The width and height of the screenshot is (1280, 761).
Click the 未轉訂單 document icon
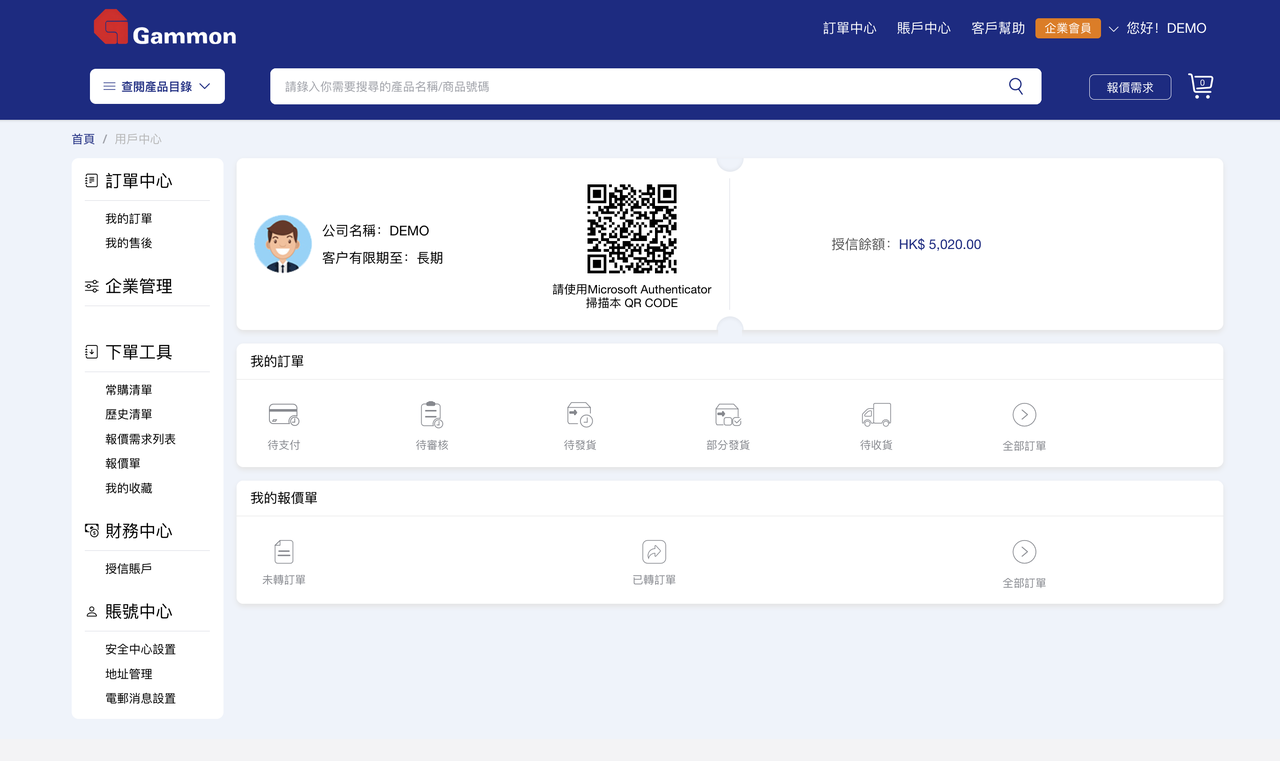tap(284, 552)
